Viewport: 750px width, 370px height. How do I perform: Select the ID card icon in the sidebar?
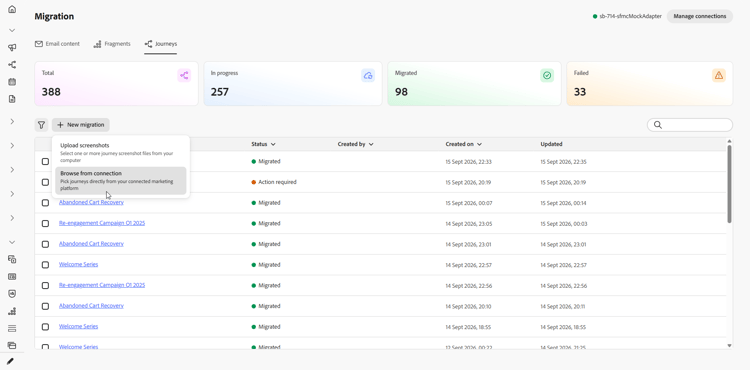click(12, 276)
